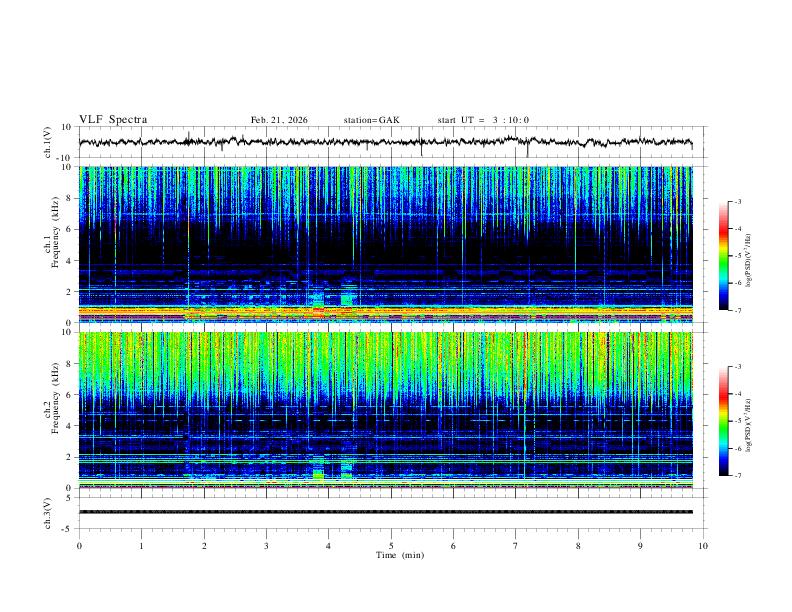This screenshot has height=612, width=792.
Task: Click the '8' tick on ch.2 frequency axis
Action: [x=70, y=363]
